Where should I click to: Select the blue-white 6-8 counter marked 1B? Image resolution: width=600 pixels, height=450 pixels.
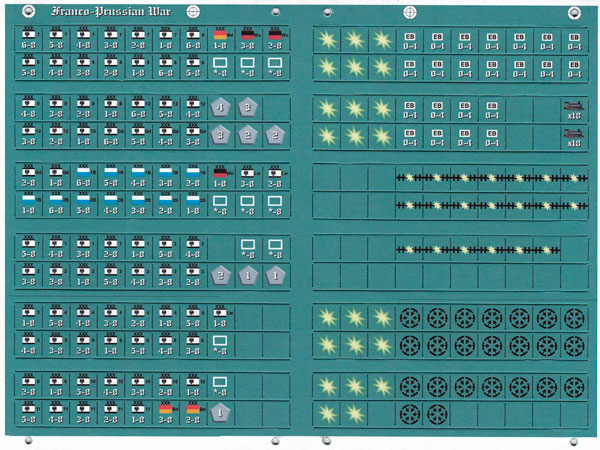click(83, 177)
